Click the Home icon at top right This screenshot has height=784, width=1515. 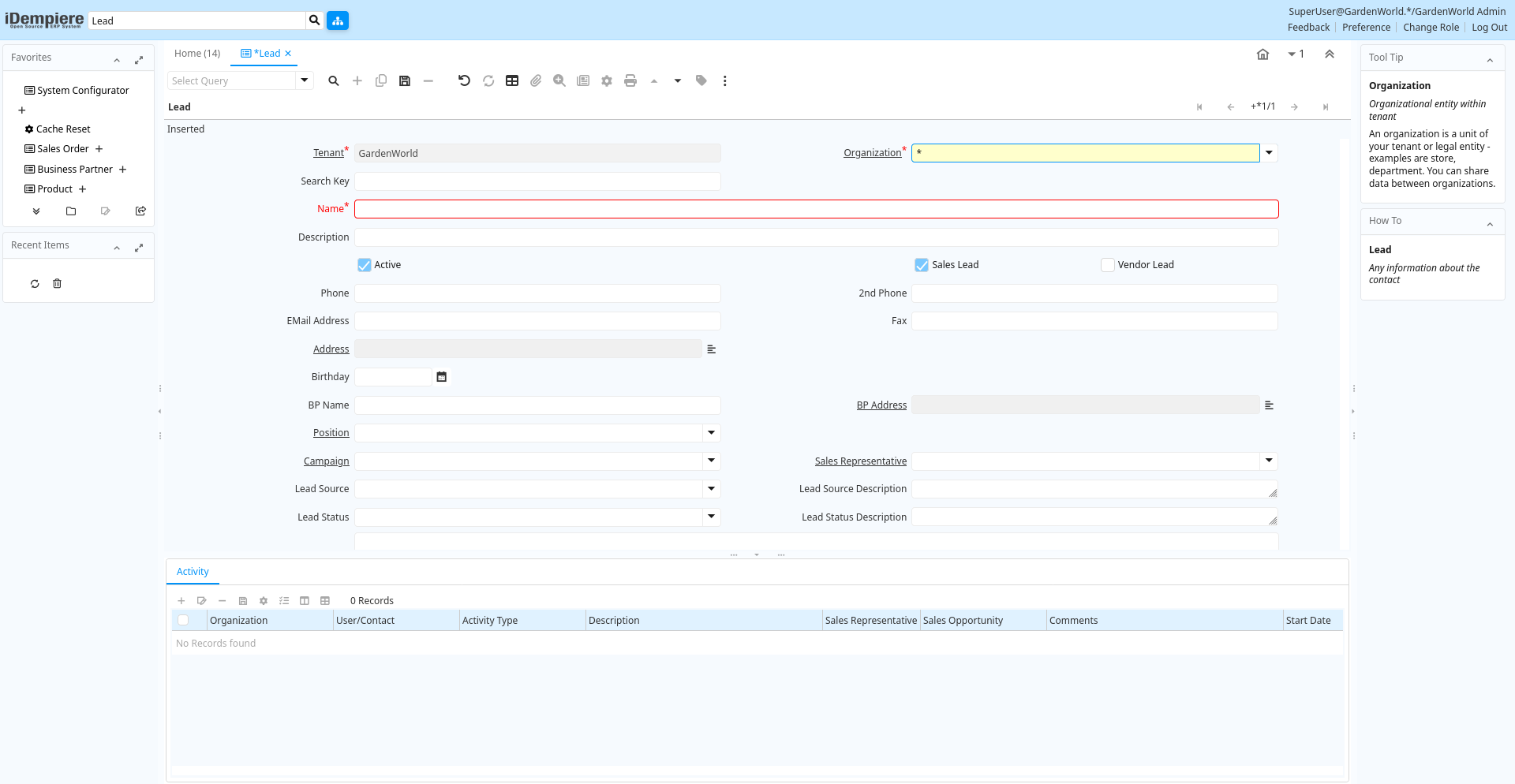(1262, 54)
